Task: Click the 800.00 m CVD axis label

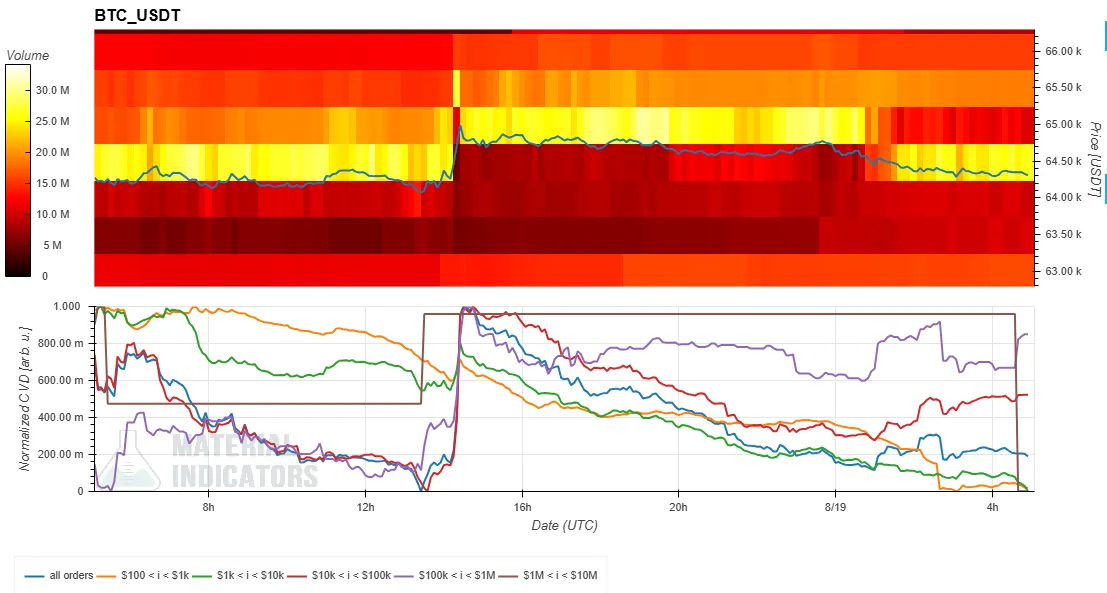Action: click(x=64, y=343)
